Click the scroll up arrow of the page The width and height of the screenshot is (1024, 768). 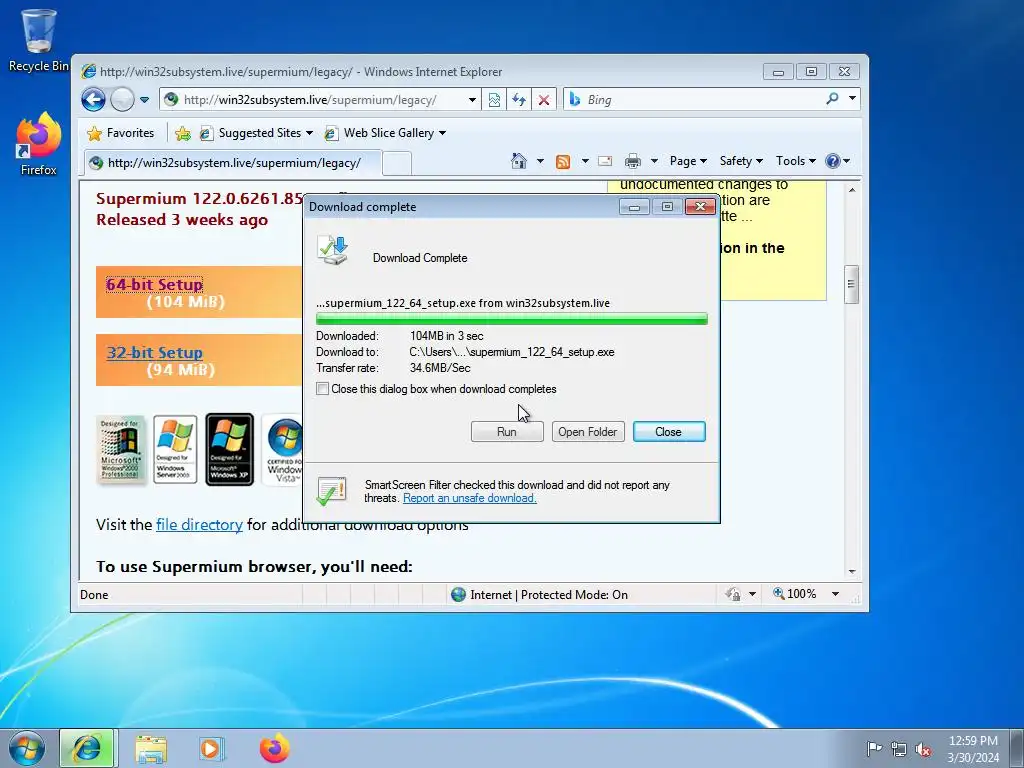coord(852,190)
